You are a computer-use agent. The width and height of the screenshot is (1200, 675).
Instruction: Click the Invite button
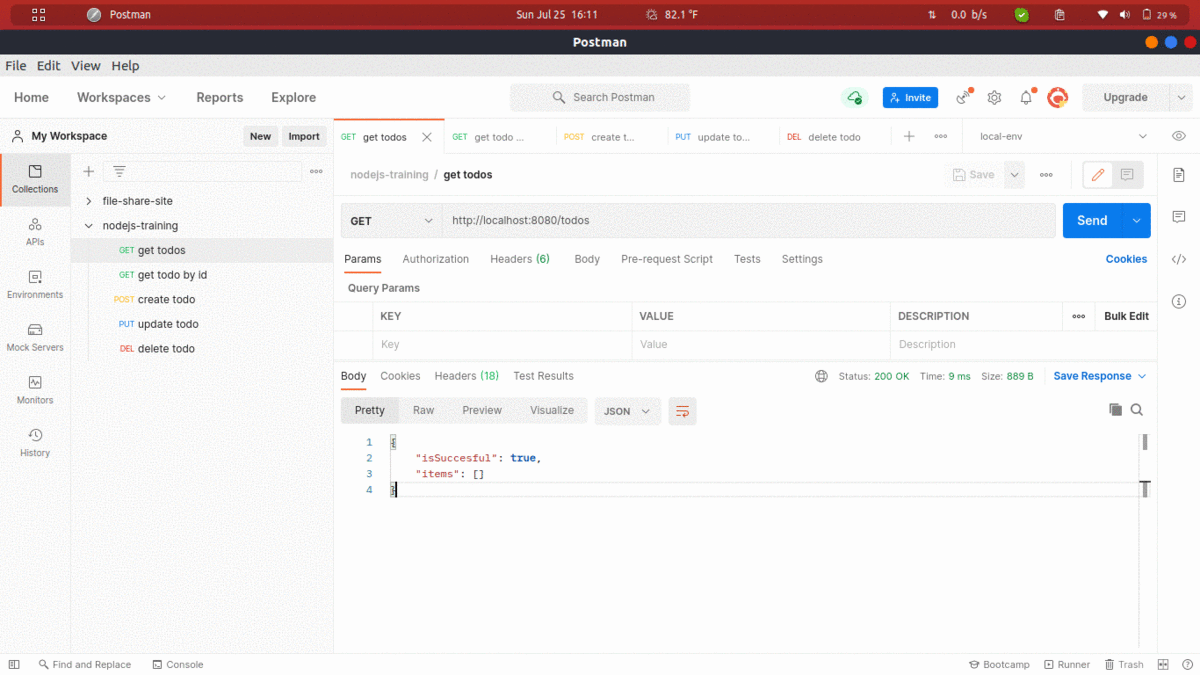pos(910,97)
